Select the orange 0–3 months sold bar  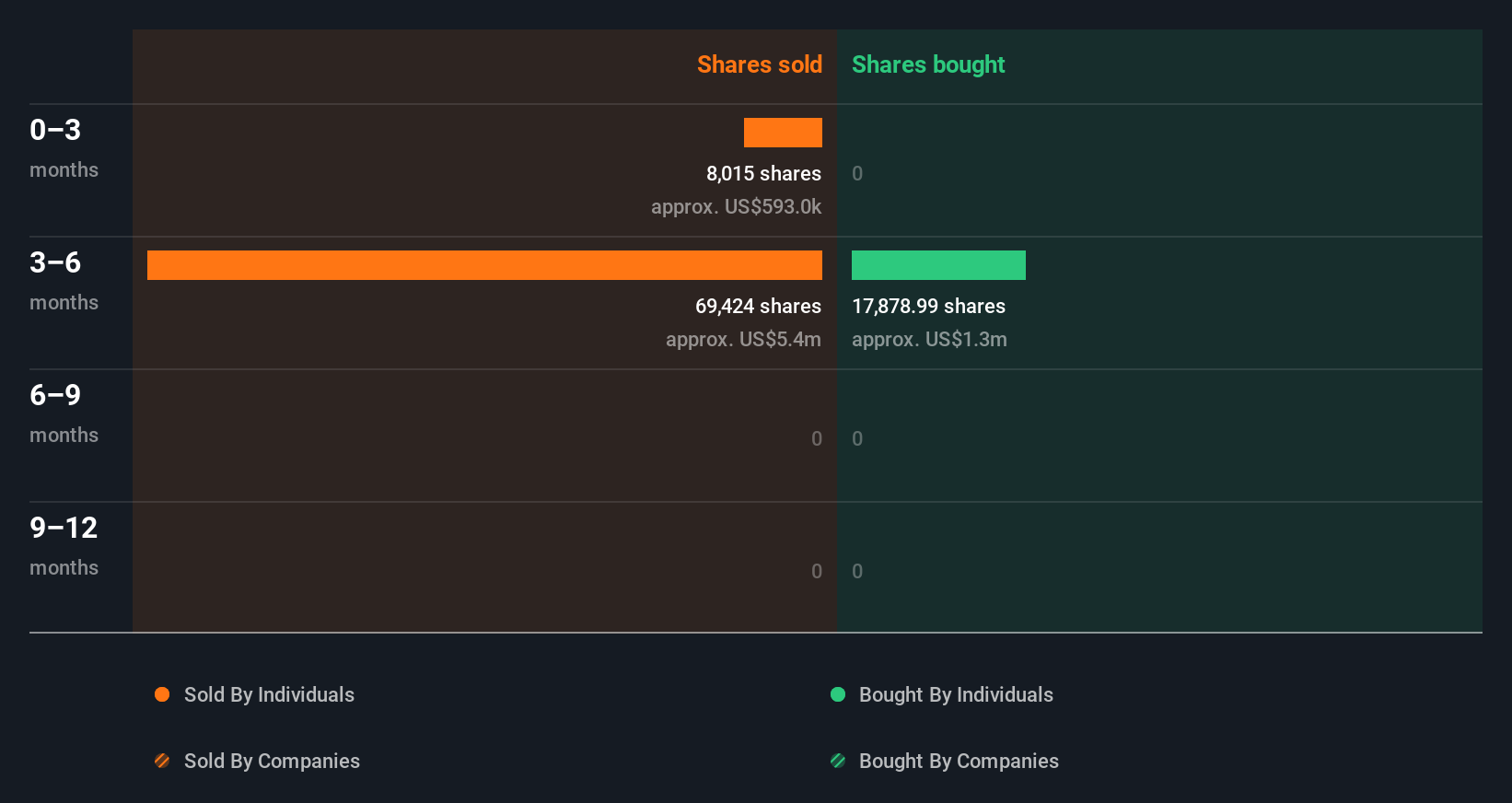coord(783,133)
